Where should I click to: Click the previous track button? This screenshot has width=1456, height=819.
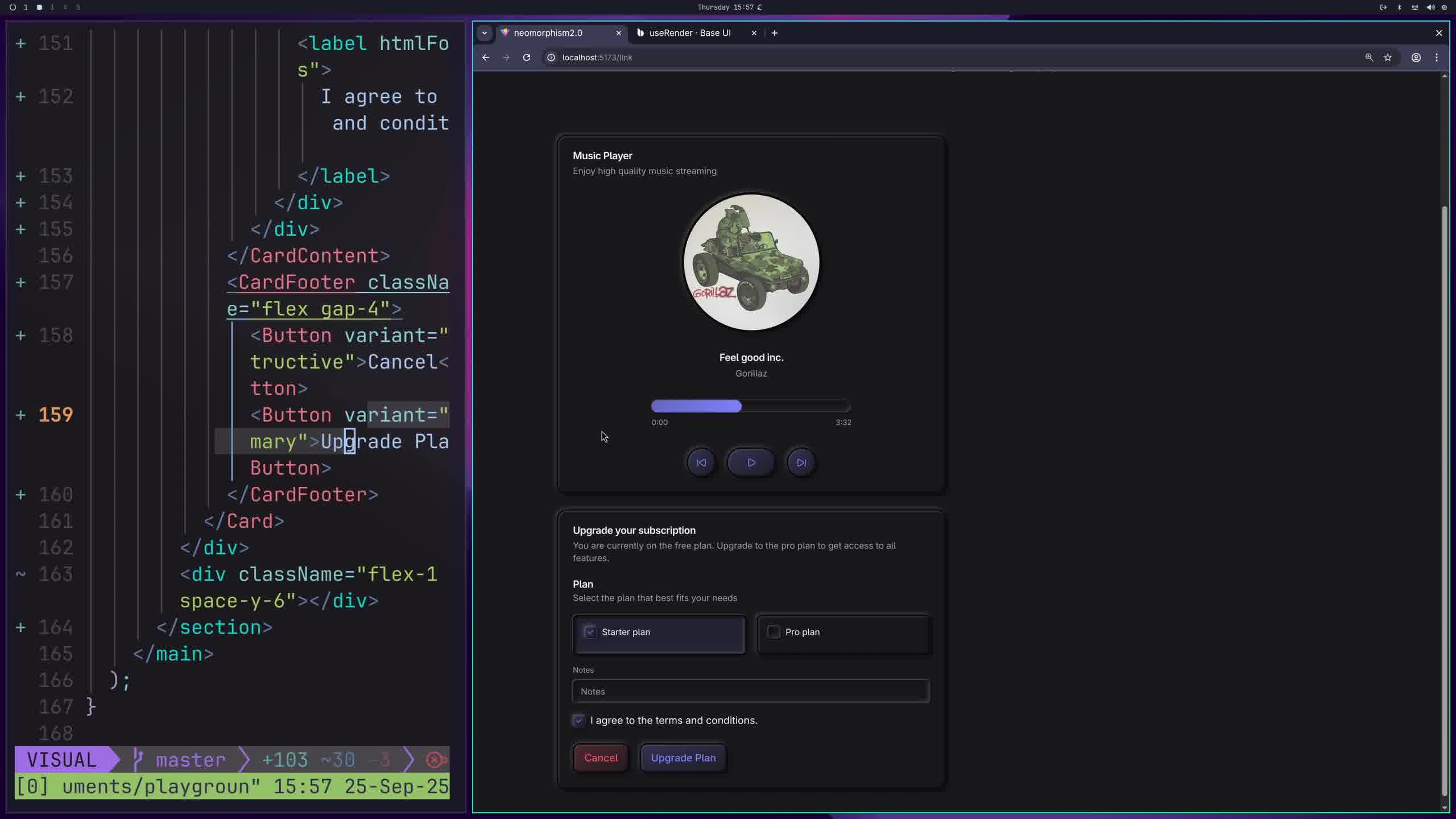[701, 462]
